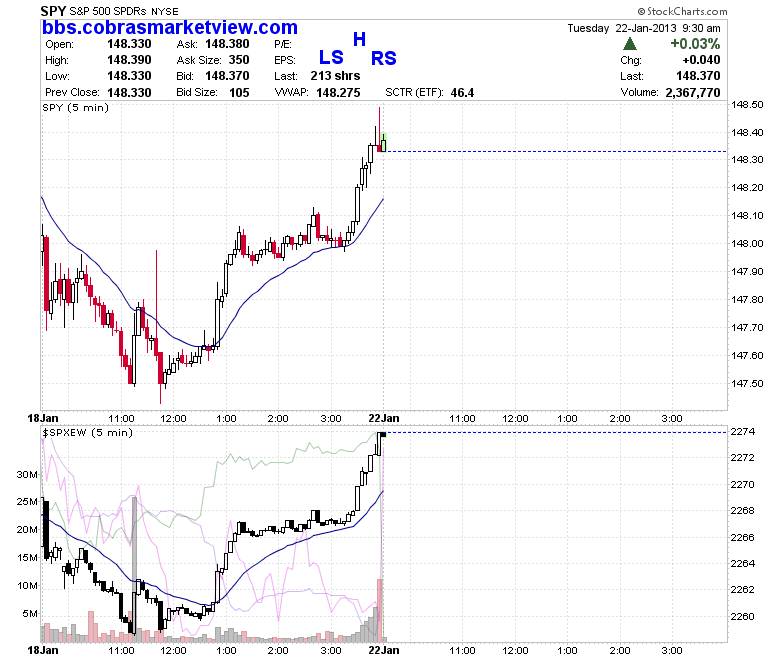This screenshot has width=780, height=659.
Task: Click the 20M volume axis label
Action: tap(27, 530)
